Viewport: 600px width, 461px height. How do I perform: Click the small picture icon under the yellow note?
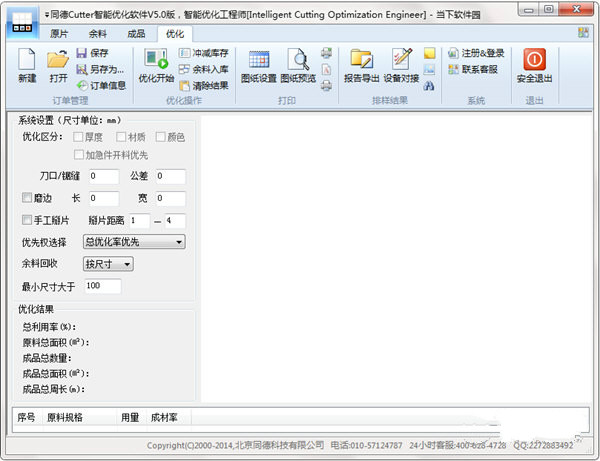click(429, 69)
